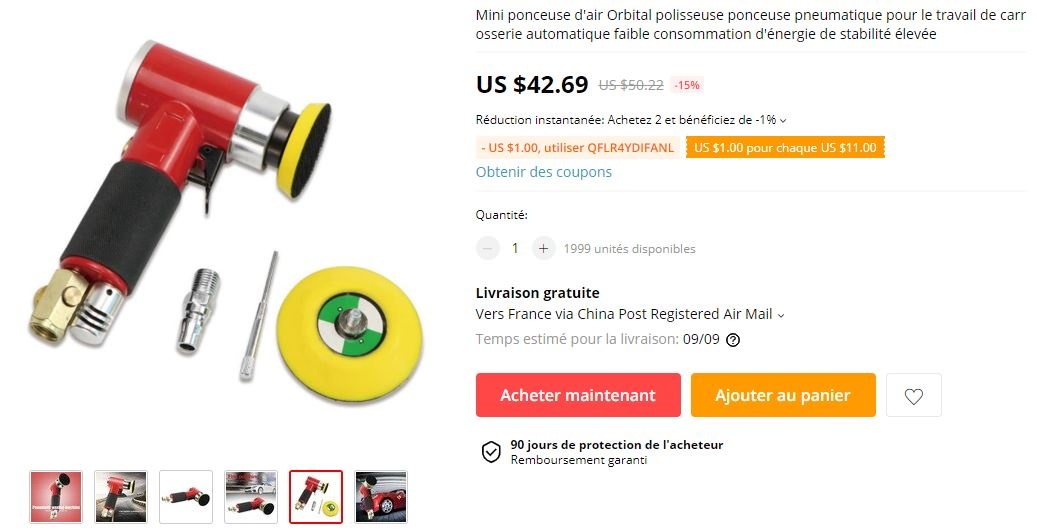
Task: Decrease quantity with the minus button
Action: [x=487, y=249]
